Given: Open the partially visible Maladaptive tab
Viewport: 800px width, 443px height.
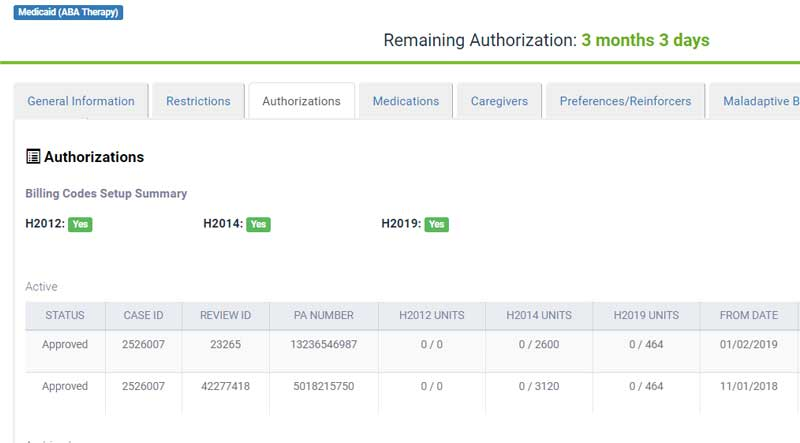Looking at the screenshot, I should (x=758, y=101).
